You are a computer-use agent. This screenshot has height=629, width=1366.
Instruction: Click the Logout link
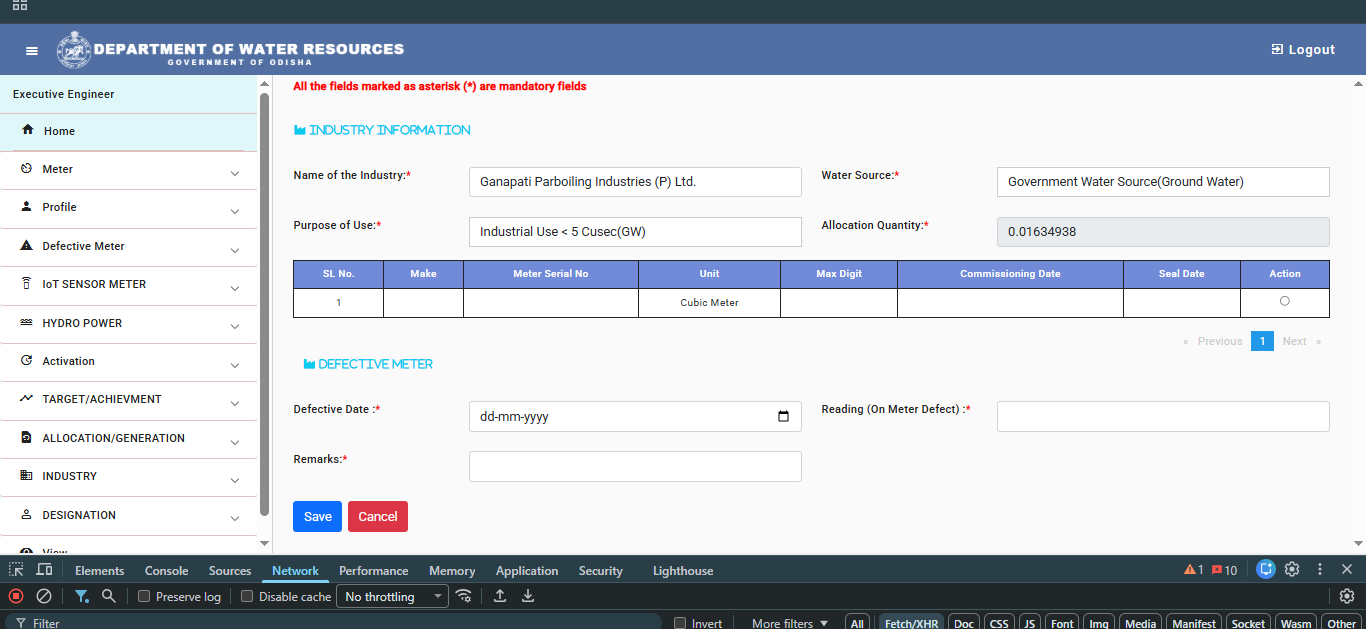(1303, 49)
